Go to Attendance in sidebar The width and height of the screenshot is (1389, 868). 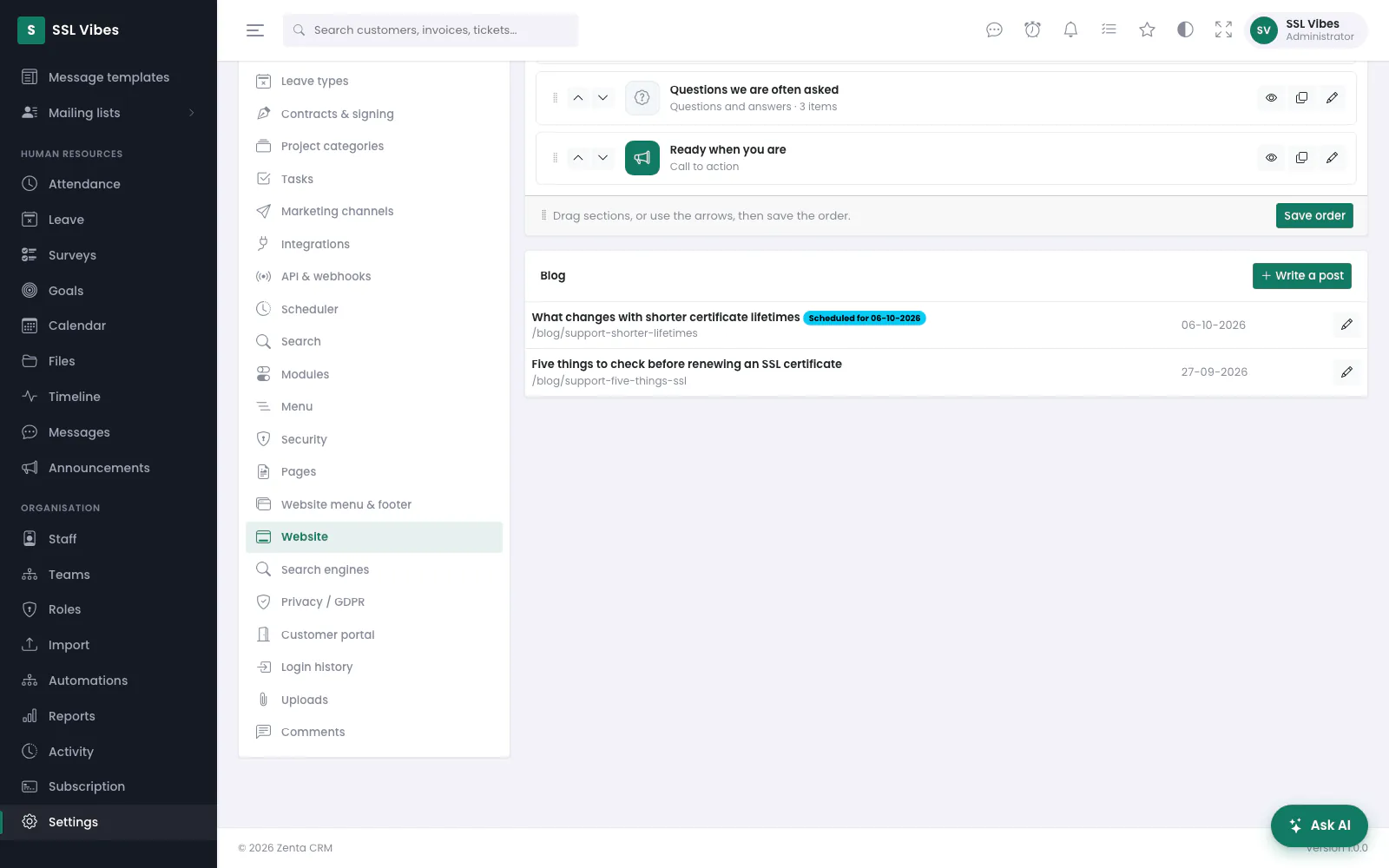point(109,184)
